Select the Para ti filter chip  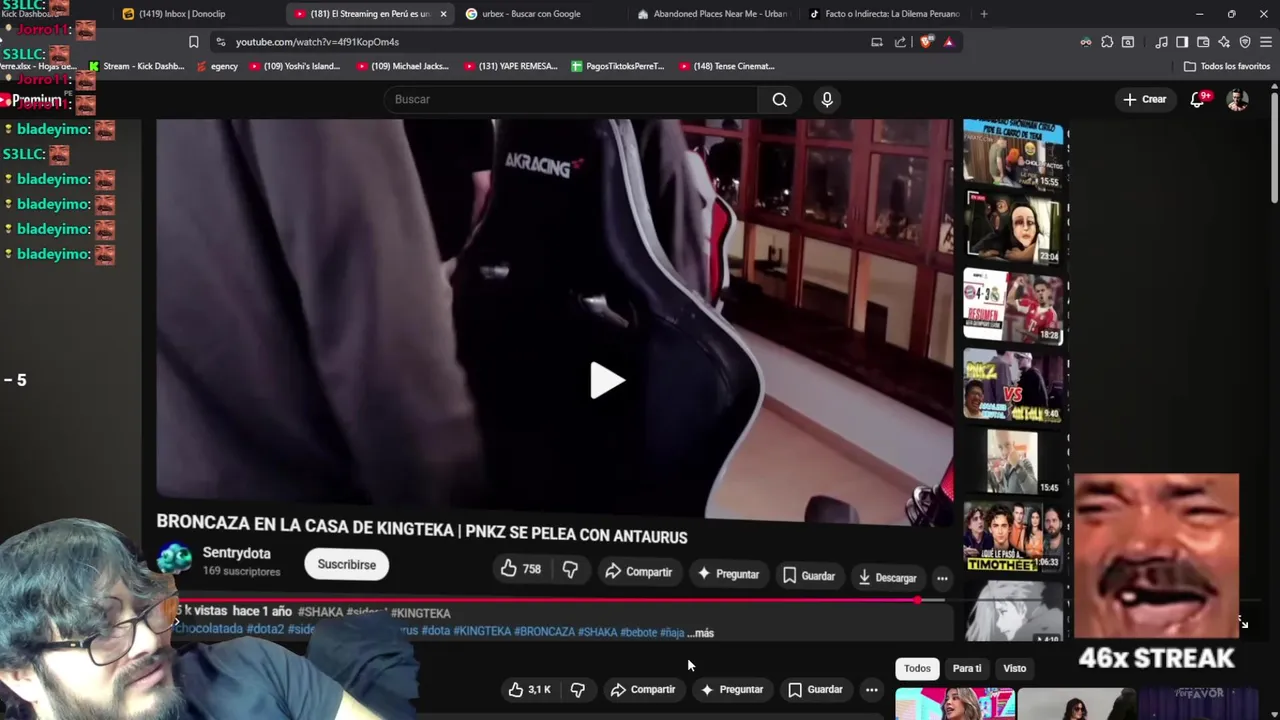click(967, 668)
